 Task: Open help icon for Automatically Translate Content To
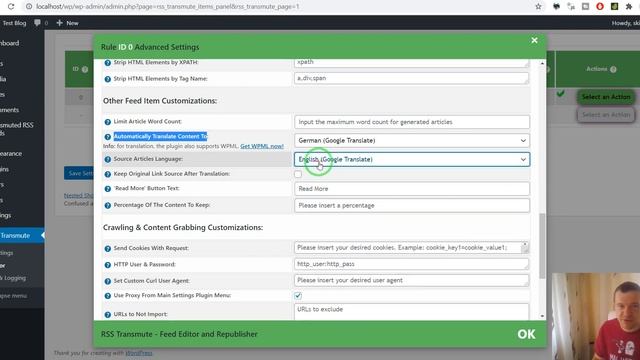108,137
